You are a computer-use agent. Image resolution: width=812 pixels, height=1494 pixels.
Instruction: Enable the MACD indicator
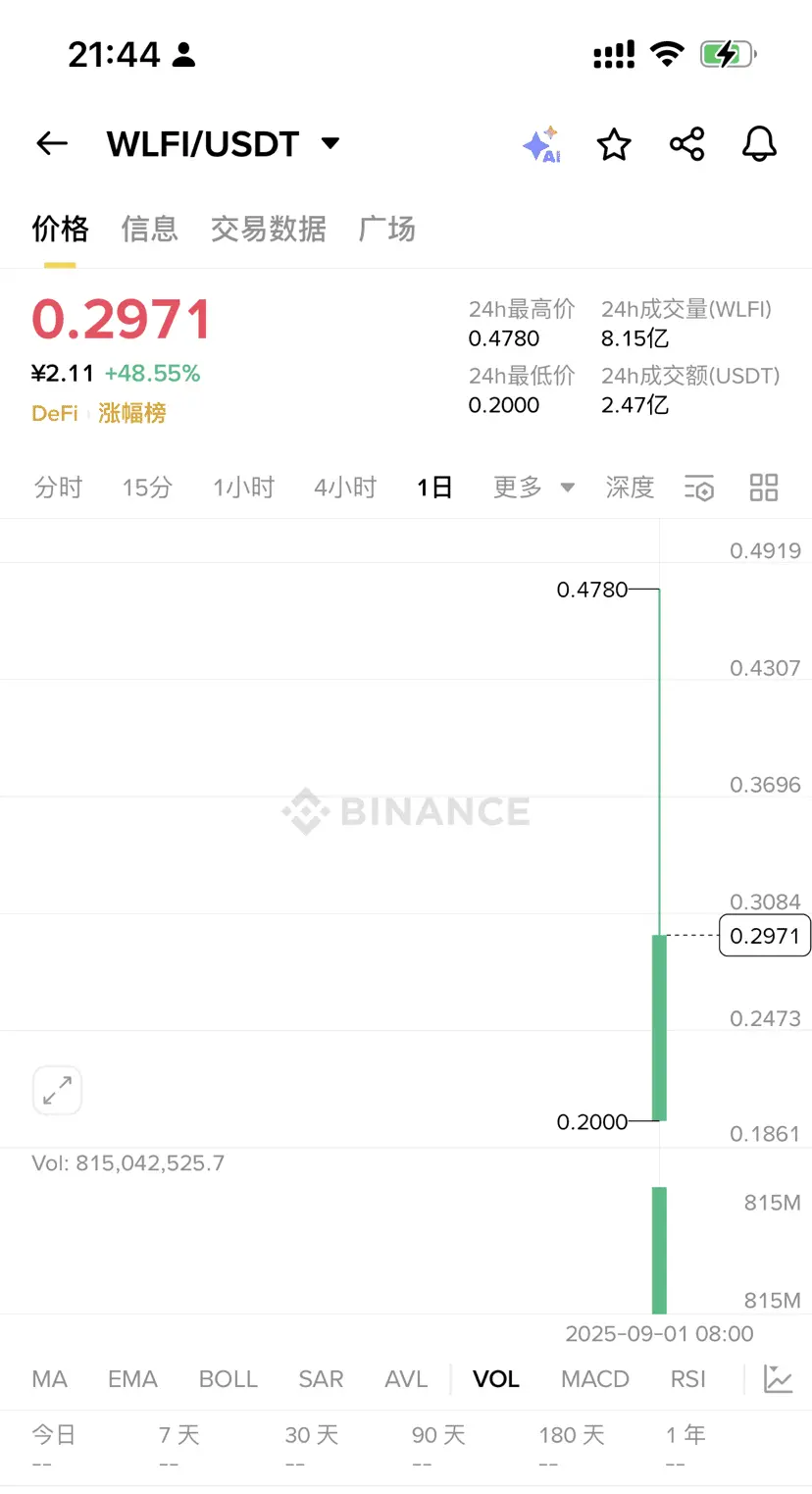(x=595, y=1379)
